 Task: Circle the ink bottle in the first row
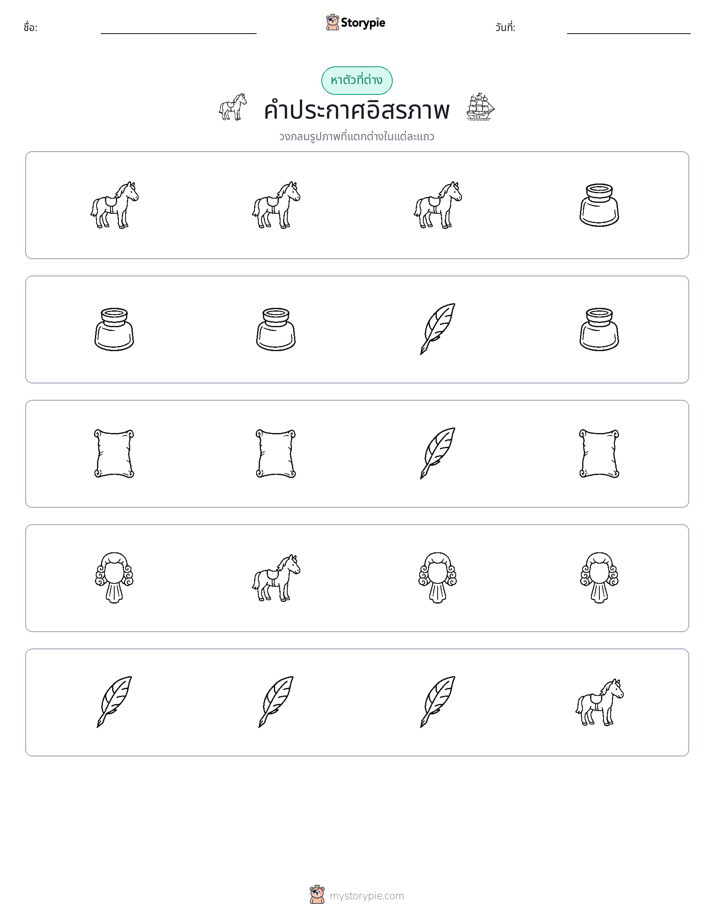coord(599,205)
